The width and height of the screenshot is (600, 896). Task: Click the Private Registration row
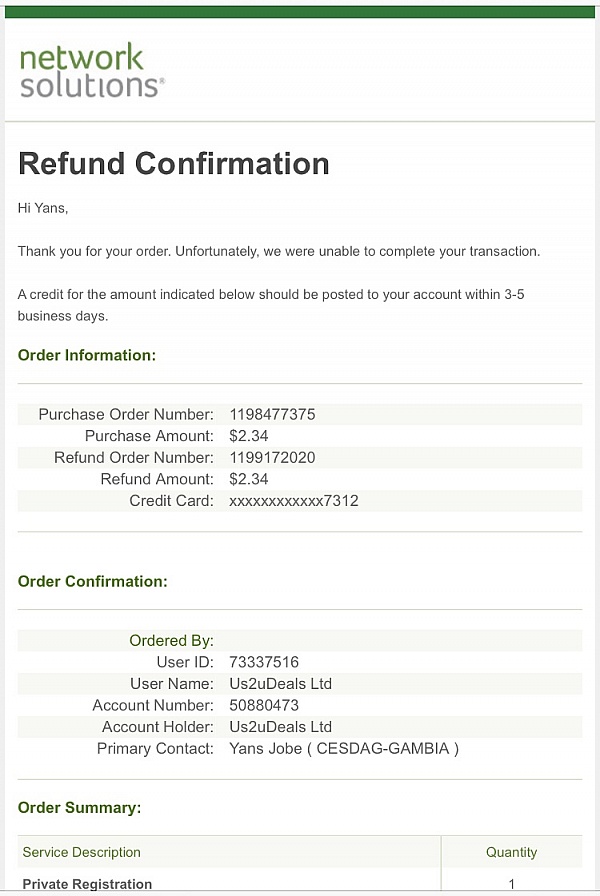(x=301, y=883)
